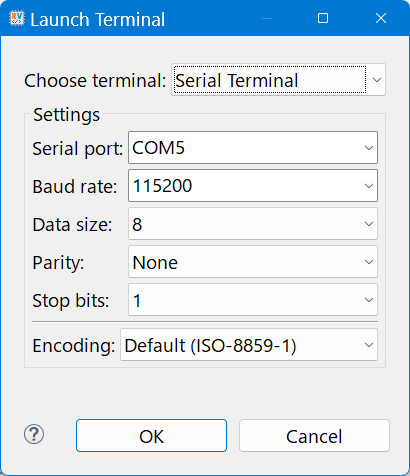Open the Data size dropdown
Image resolution: width=410 pixels, height=476 pixels.
pos(253,224)
